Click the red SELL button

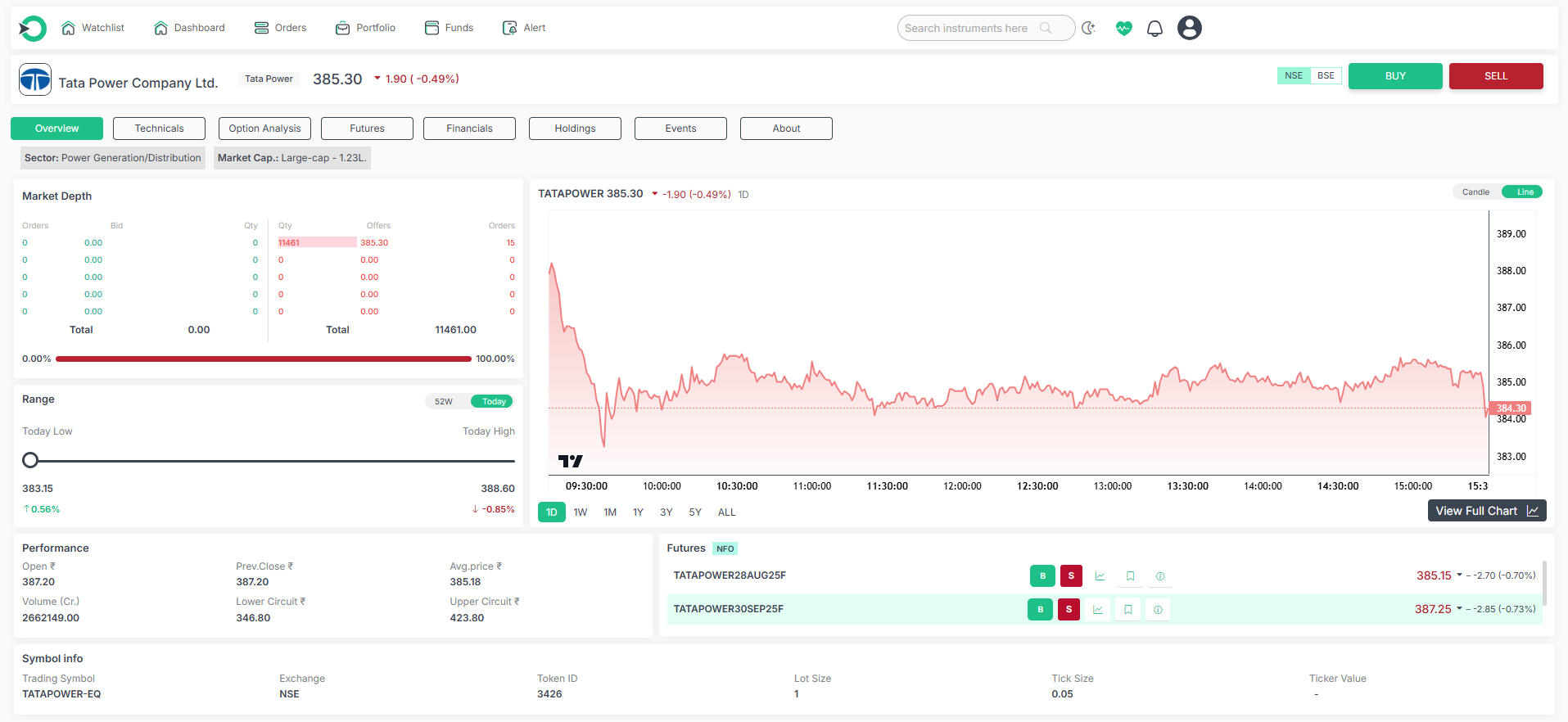(x=1496, y=76)
